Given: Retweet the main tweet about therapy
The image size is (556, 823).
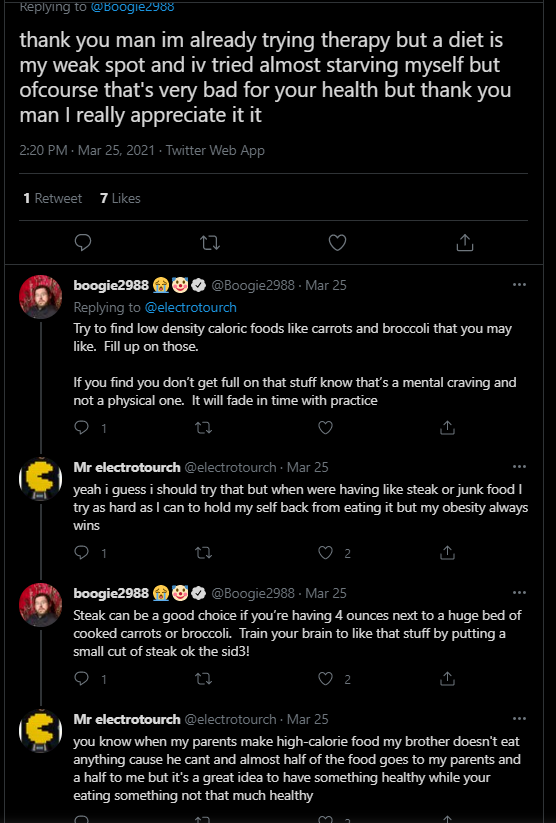Looking at the screenshot, I should tap(210, 242).
